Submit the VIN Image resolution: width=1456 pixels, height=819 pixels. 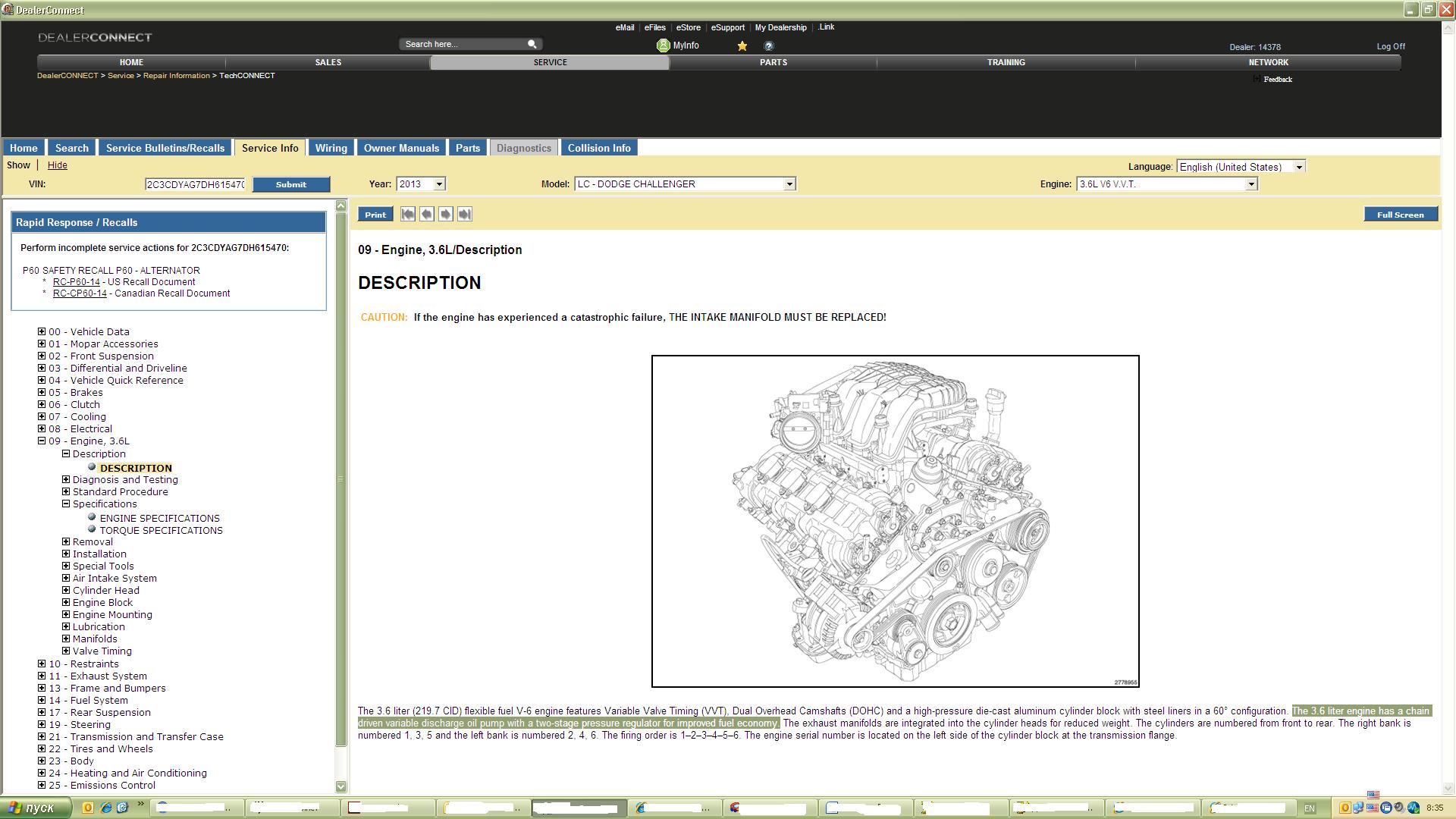pos(291,184)
